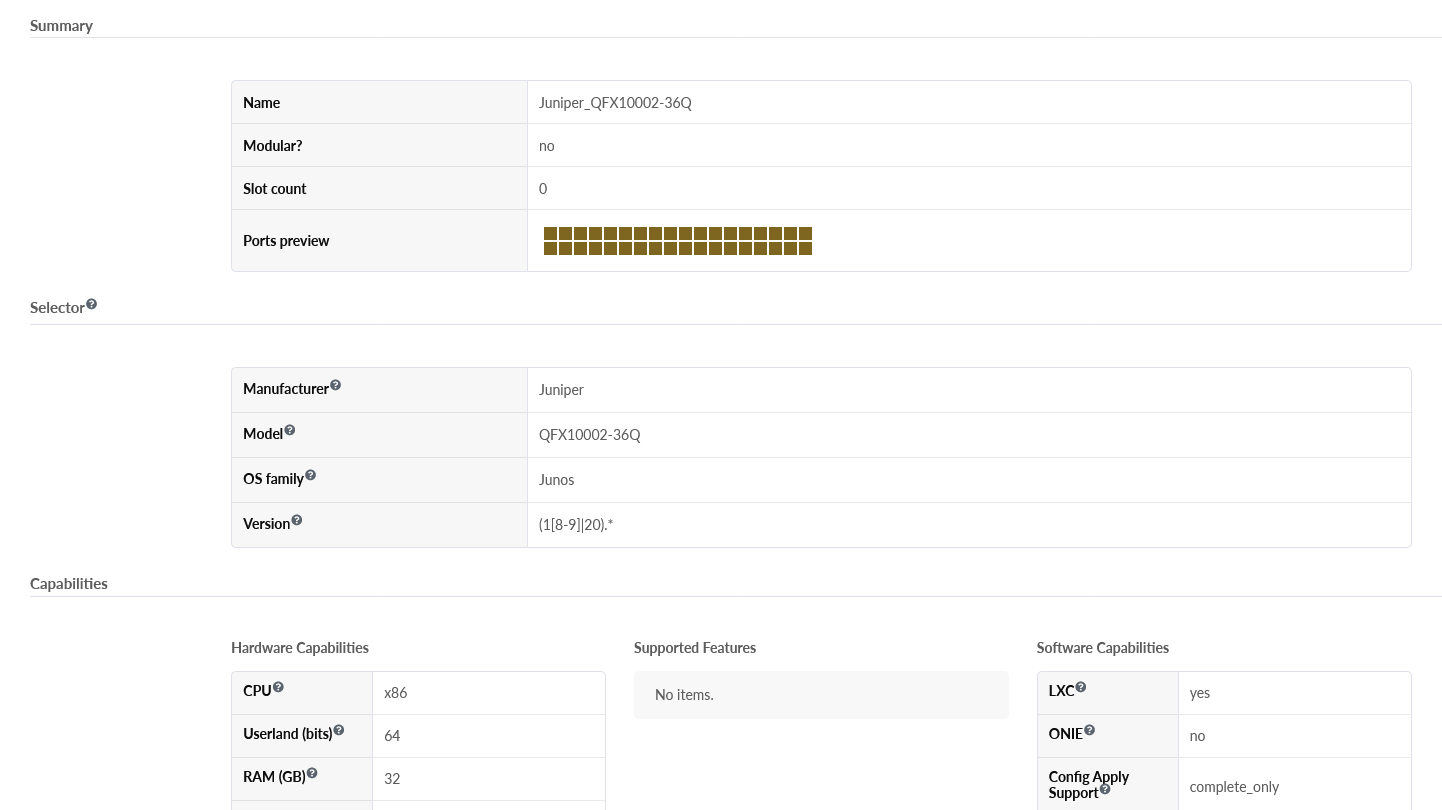The height and width of the screenshot is (810, 1442).
Task: Click the complete_only config apply value
Action: [1234, 787]
